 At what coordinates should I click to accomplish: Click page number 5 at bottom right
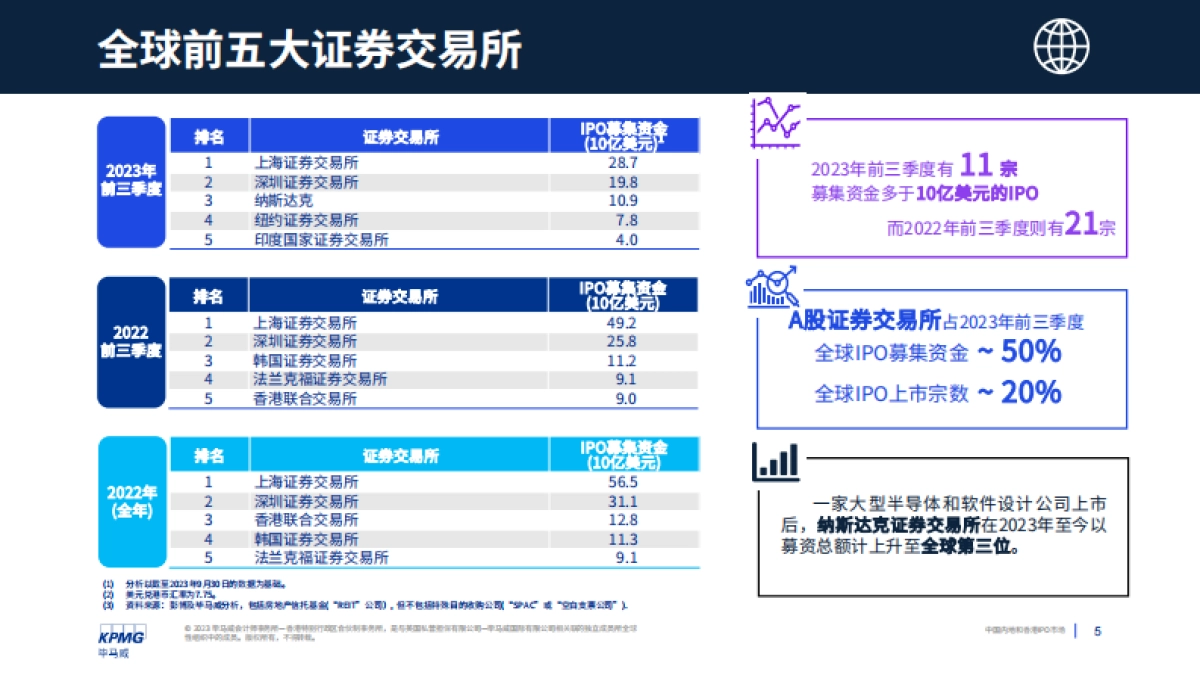[1097, 630]
